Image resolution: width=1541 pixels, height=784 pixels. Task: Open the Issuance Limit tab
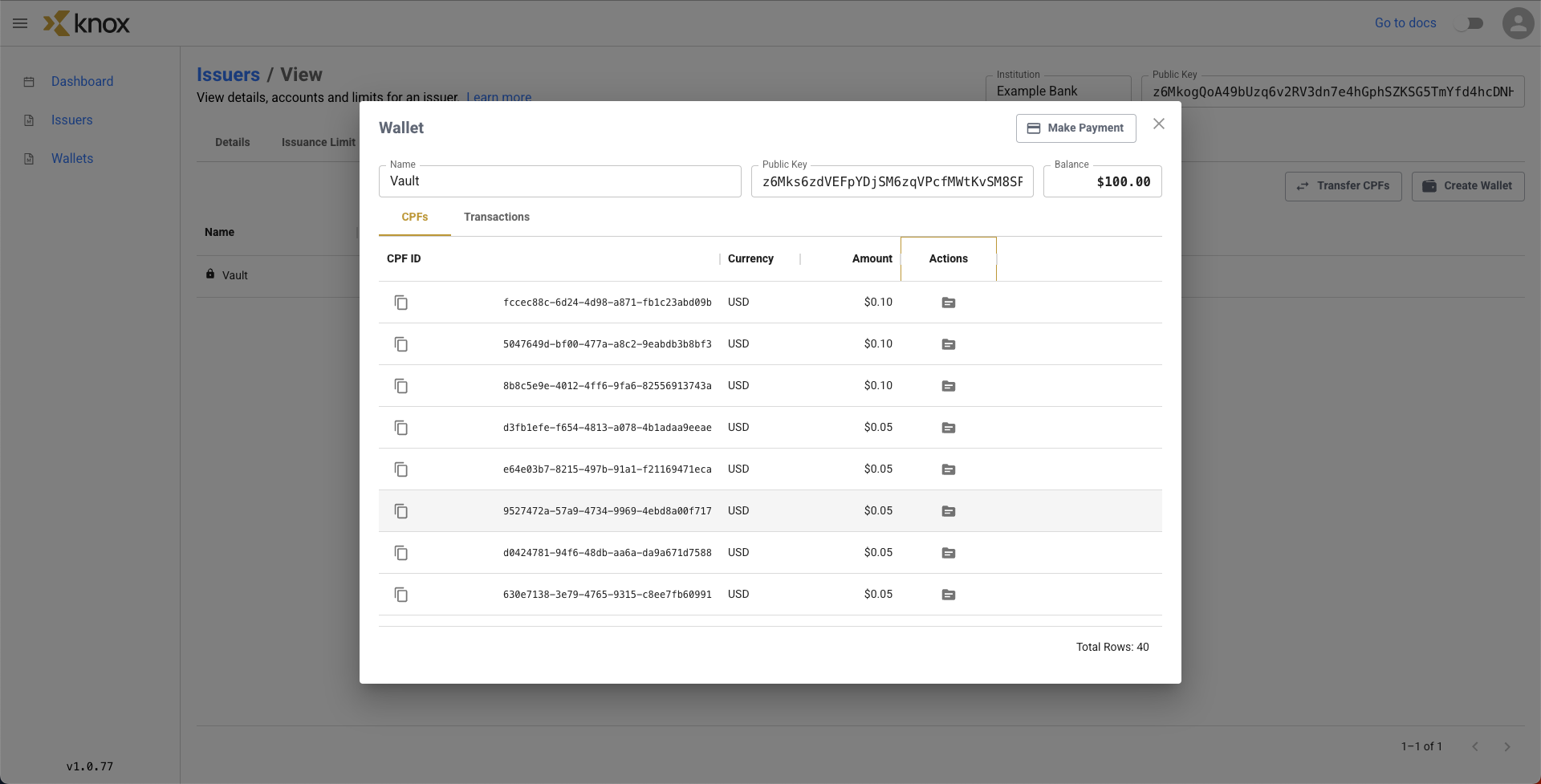319,142
